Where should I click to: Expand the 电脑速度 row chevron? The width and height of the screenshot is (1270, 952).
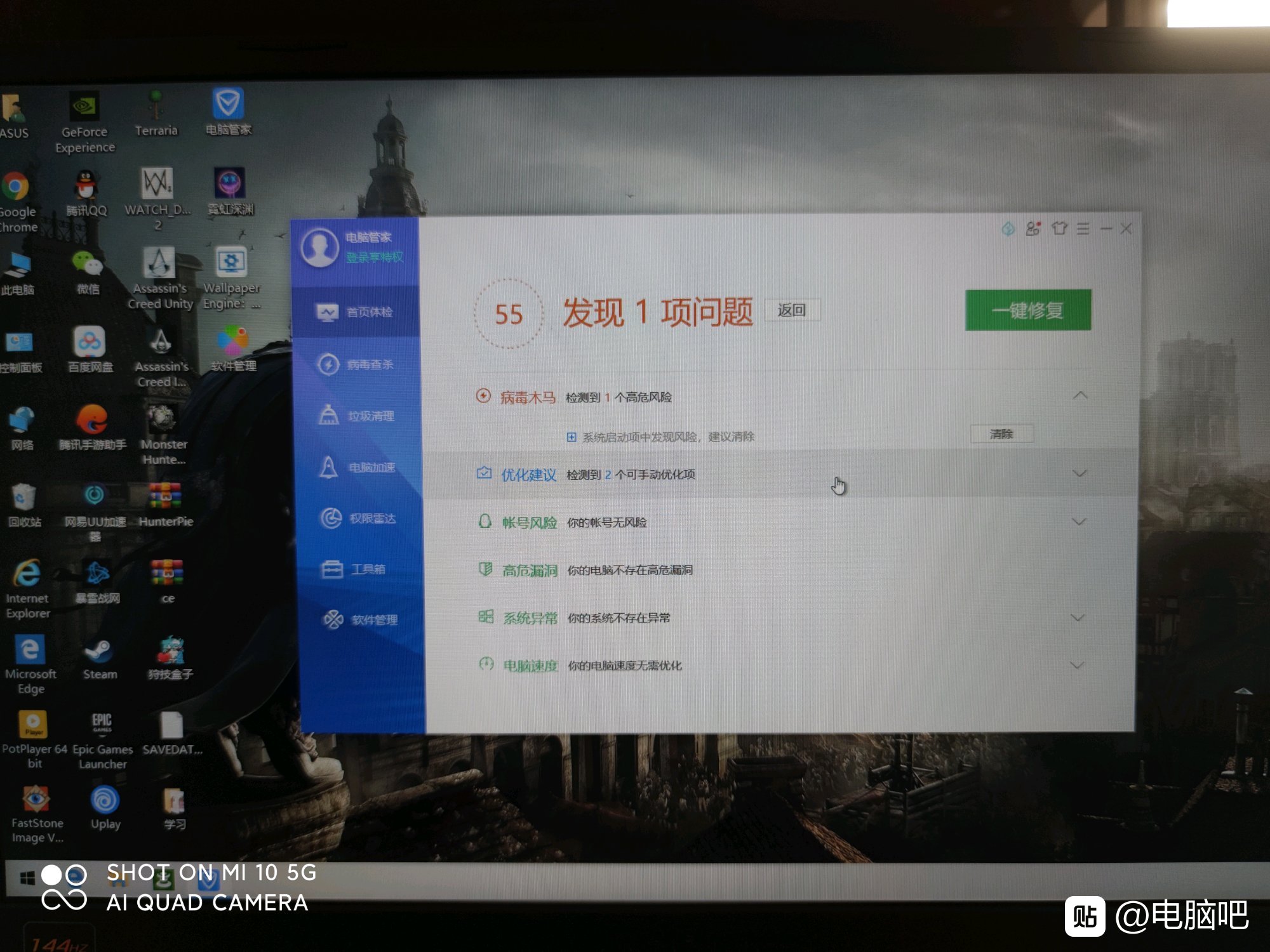click(x=1077, y=665)
